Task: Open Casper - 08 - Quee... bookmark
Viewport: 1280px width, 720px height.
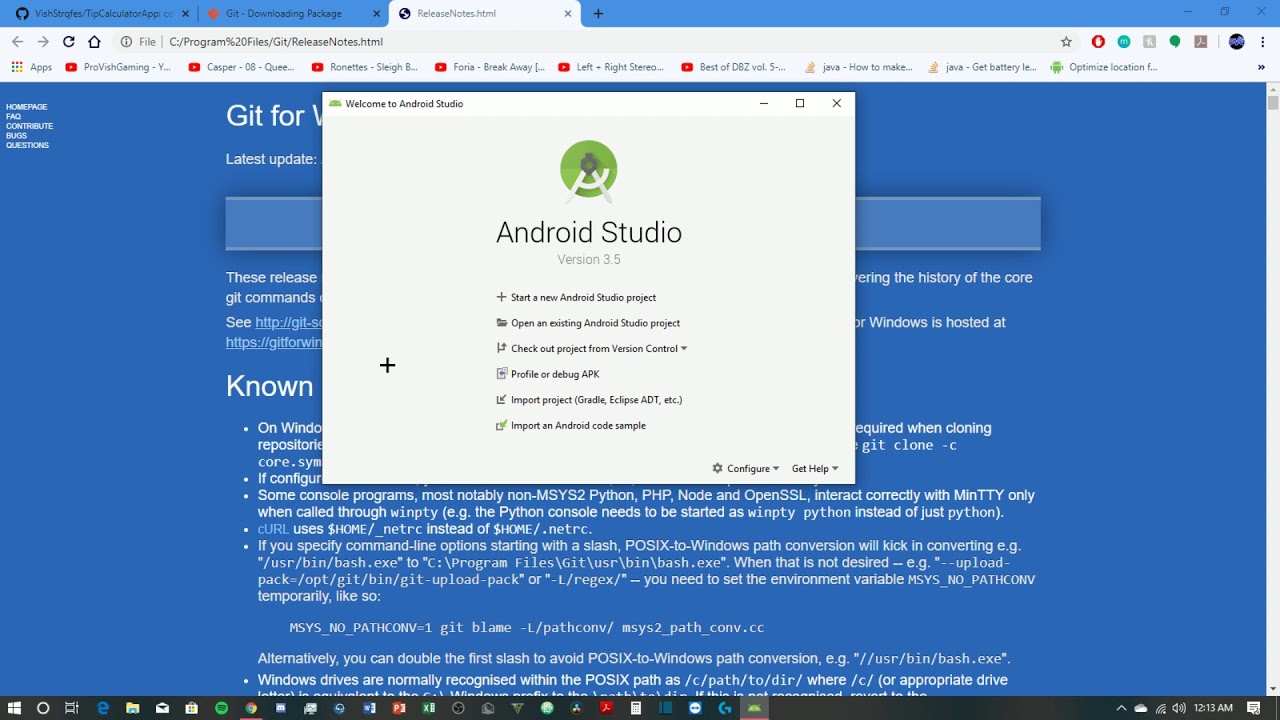Action: pyautogui.click(x=241, y=67)
